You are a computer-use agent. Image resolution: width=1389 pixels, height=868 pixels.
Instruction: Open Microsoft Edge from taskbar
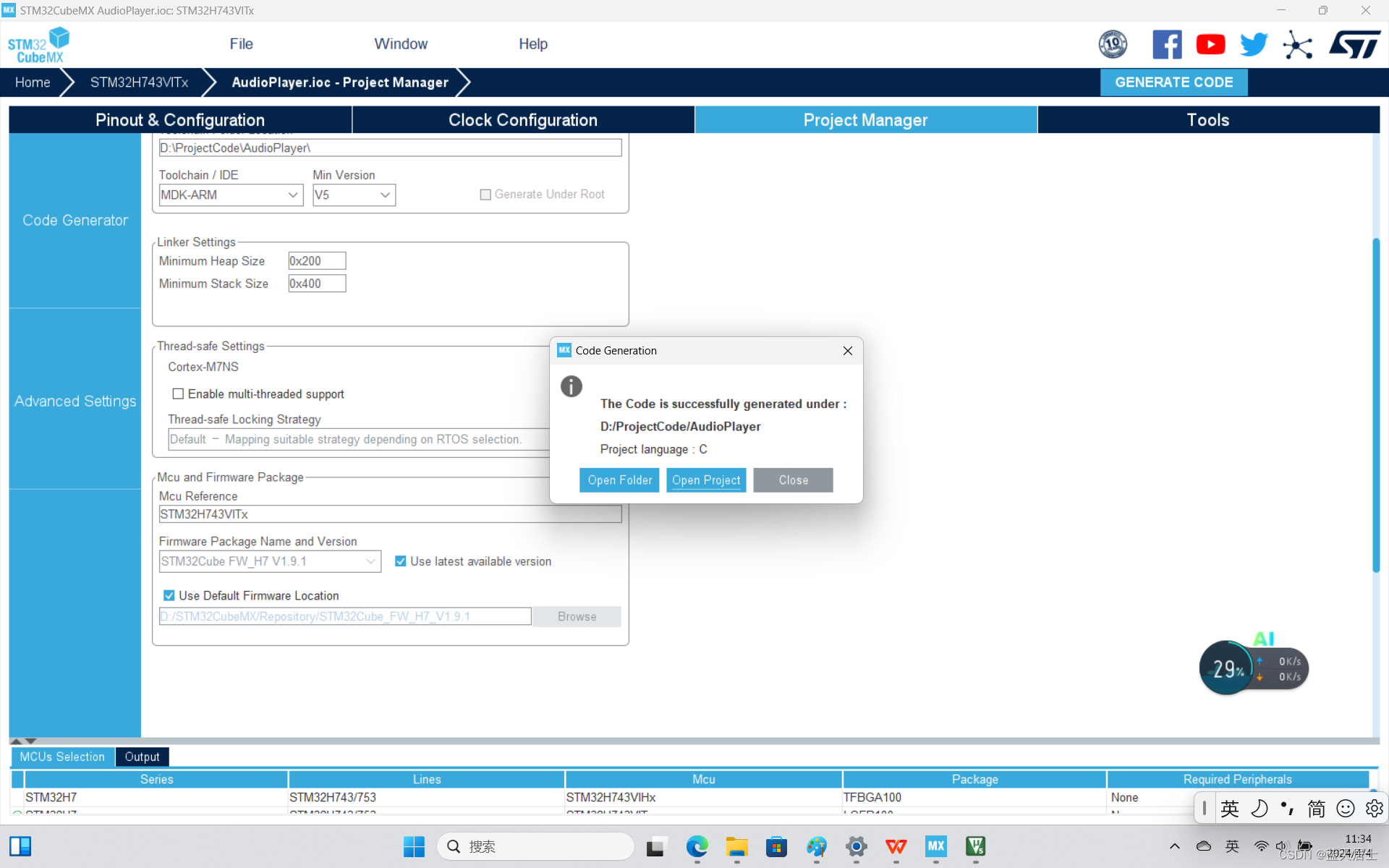tap(697, 846)
